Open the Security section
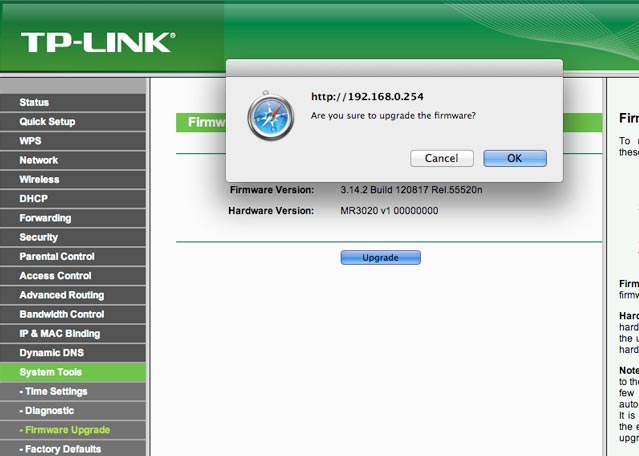 38,238
